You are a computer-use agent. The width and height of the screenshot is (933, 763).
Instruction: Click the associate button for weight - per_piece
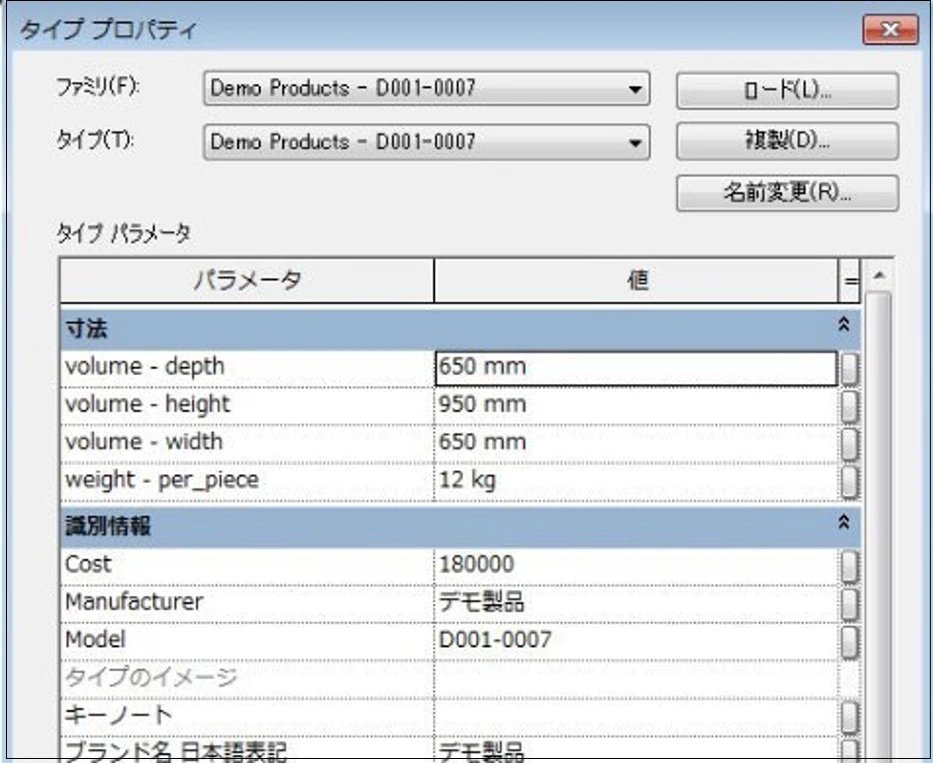tap(850, 481)
